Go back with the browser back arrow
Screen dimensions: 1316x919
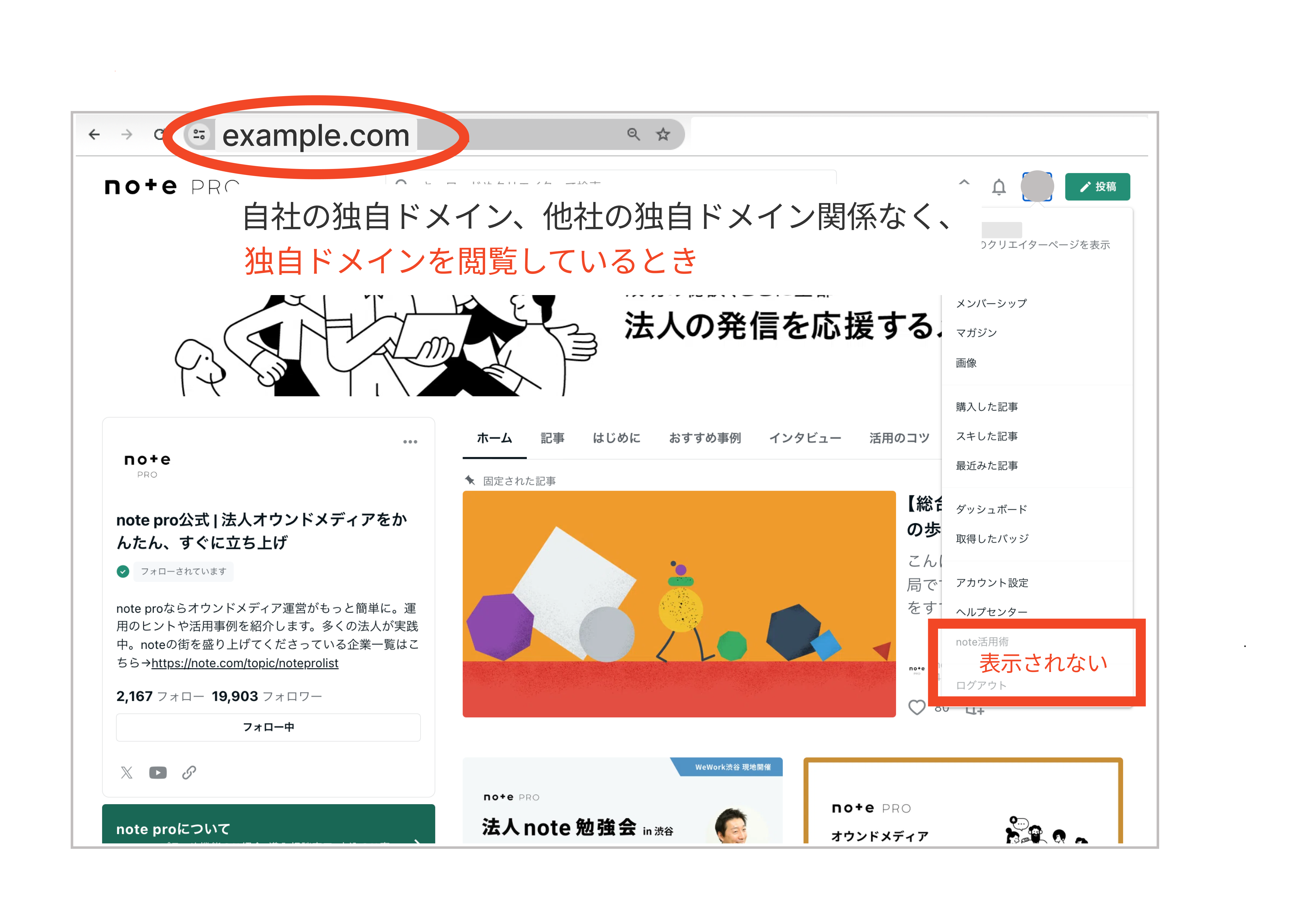point(94,134)
